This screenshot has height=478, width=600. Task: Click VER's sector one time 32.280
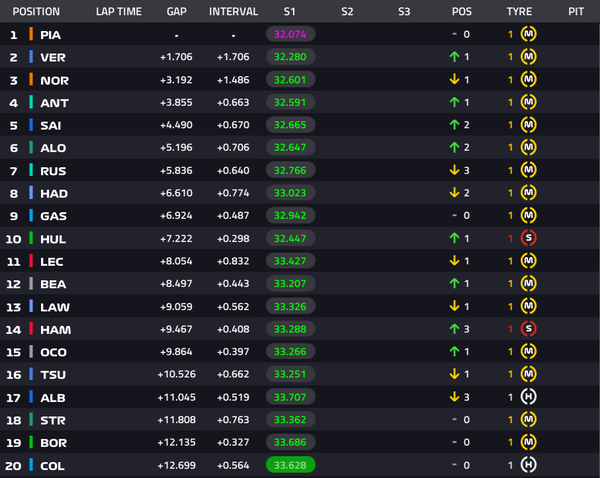(x=290, y=57)
